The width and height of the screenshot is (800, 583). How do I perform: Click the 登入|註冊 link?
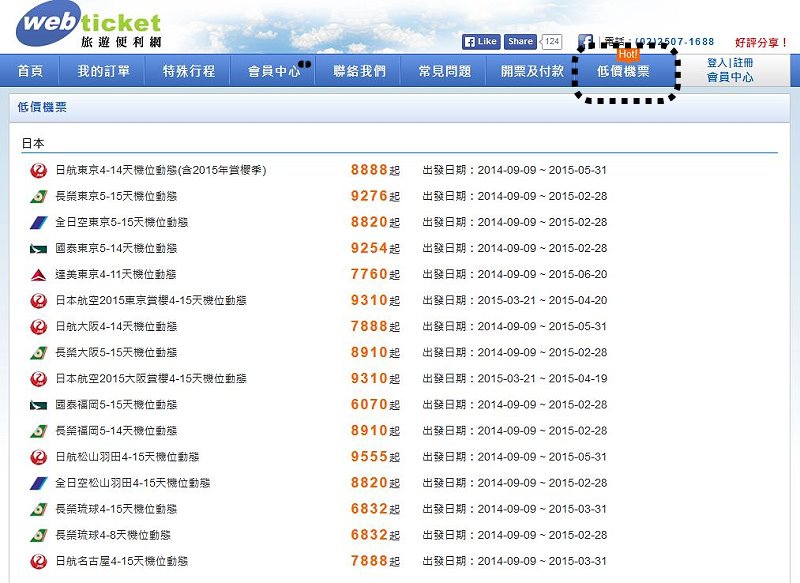pyautogui.click(x=730, y=63)
